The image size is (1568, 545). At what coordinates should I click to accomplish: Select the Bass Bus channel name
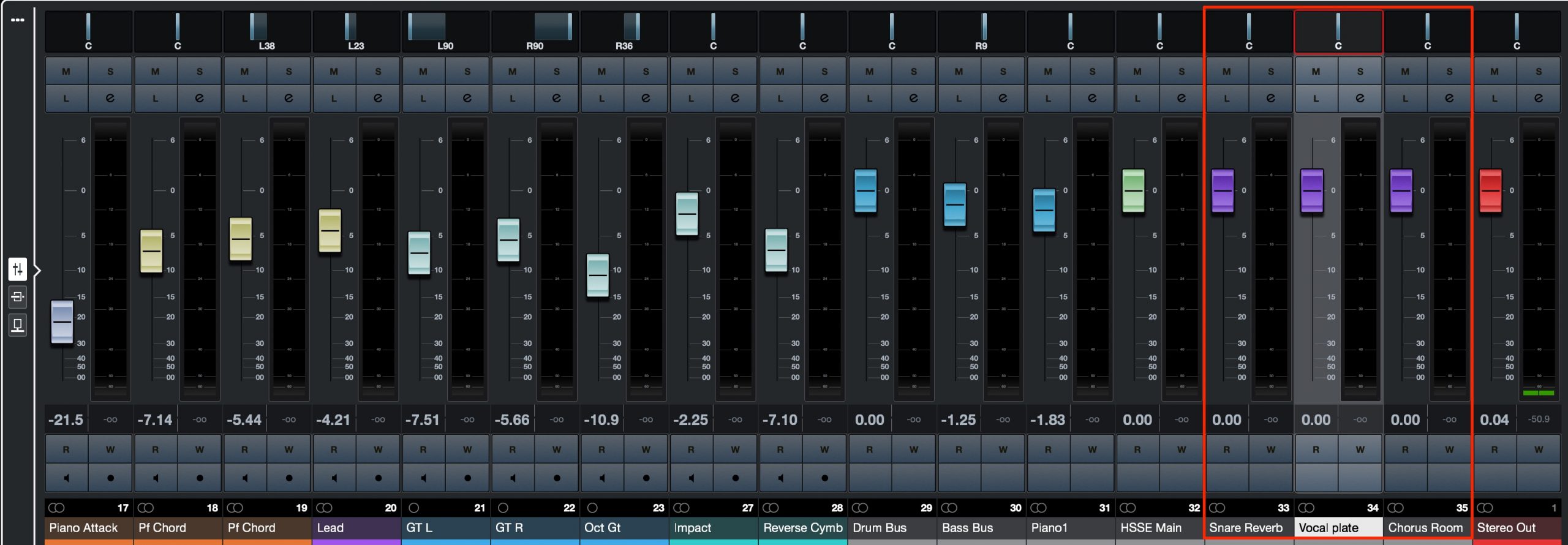point(981,527)
